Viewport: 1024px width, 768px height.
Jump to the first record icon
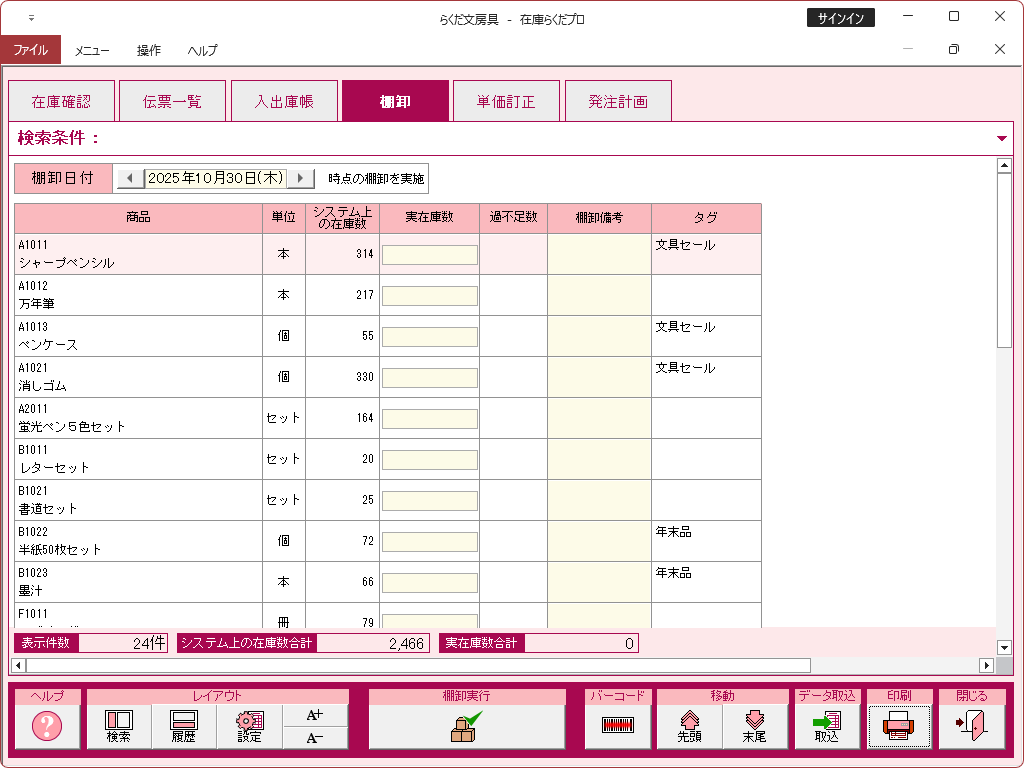[689, 727]
